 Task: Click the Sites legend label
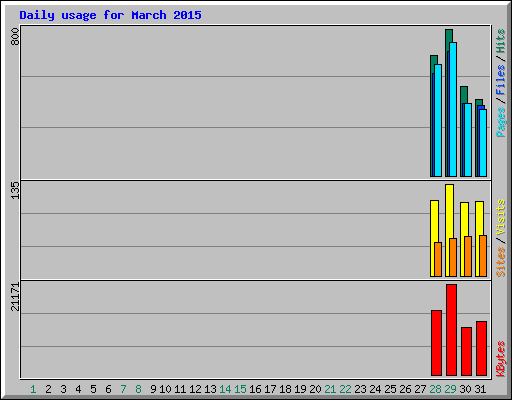click(500, 262)
